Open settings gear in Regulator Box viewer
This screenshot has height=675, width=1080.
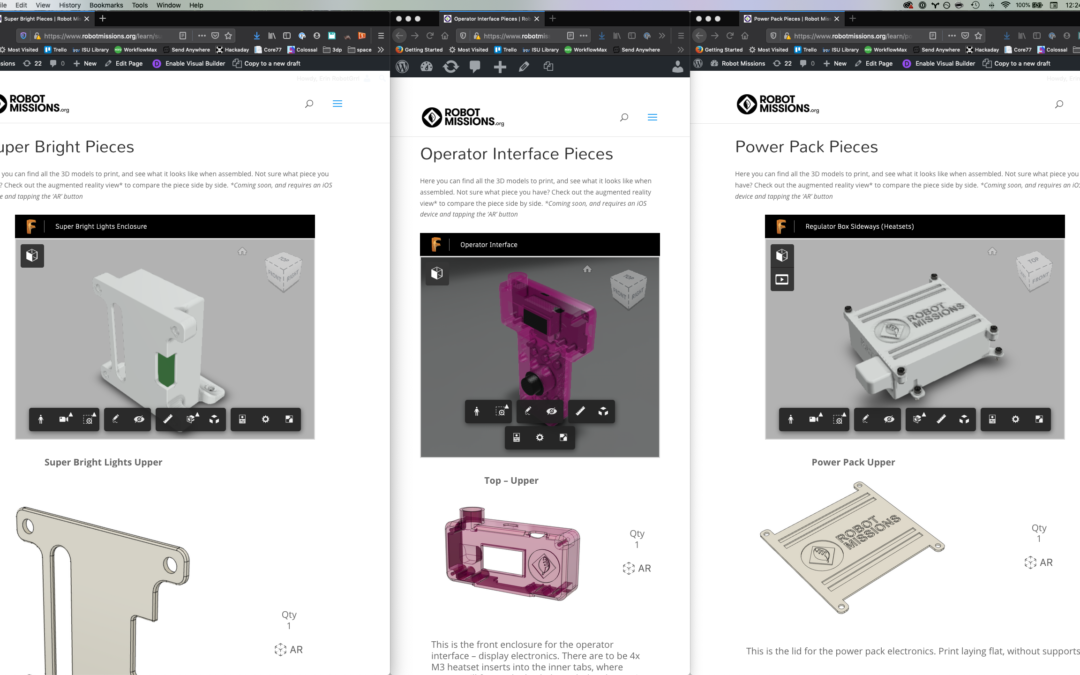(1015, 419)
